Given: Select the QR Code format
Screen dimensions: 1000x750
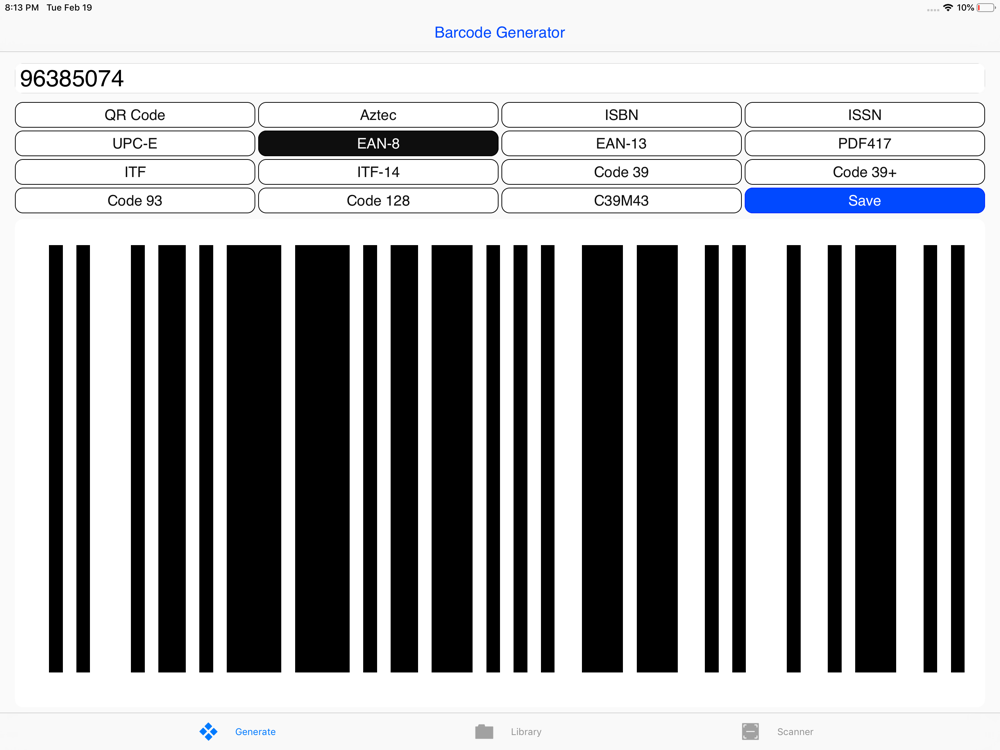Looking at the screenshot, I should [135, 115].
